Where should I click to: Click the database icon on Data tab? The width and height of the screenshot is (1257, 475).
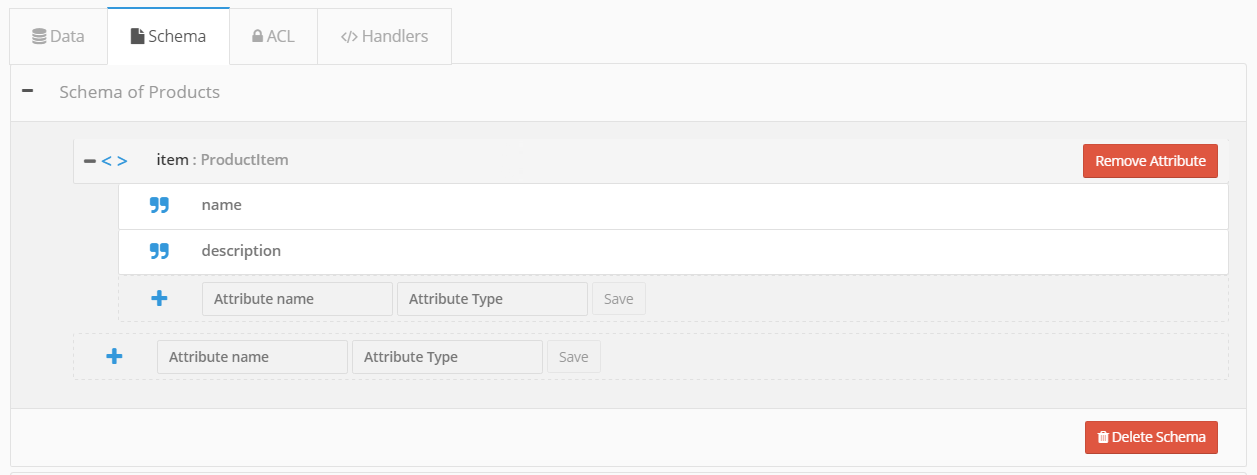(x=39, y=37)
